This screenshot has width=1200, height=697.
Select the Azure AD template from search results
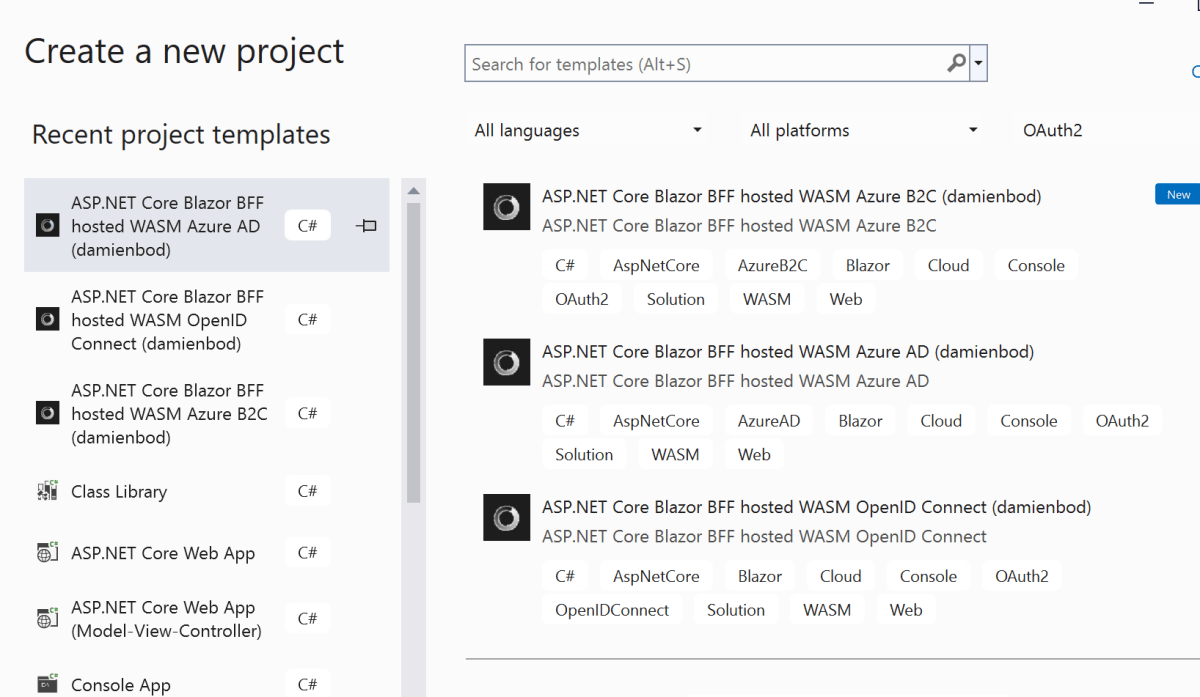pyautogui.click(x=787, y=352)
